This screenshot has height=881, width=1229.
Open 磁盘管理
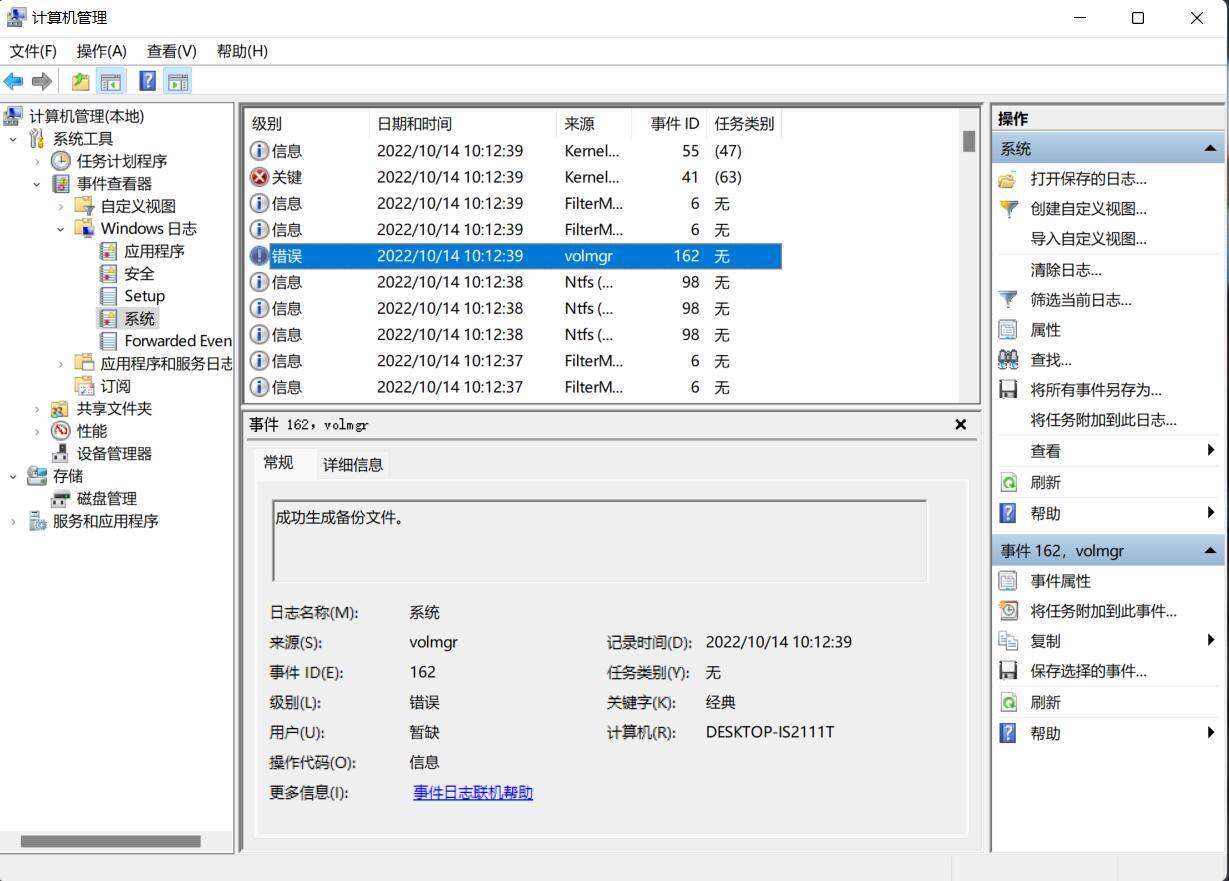click(x=107, y=498)
